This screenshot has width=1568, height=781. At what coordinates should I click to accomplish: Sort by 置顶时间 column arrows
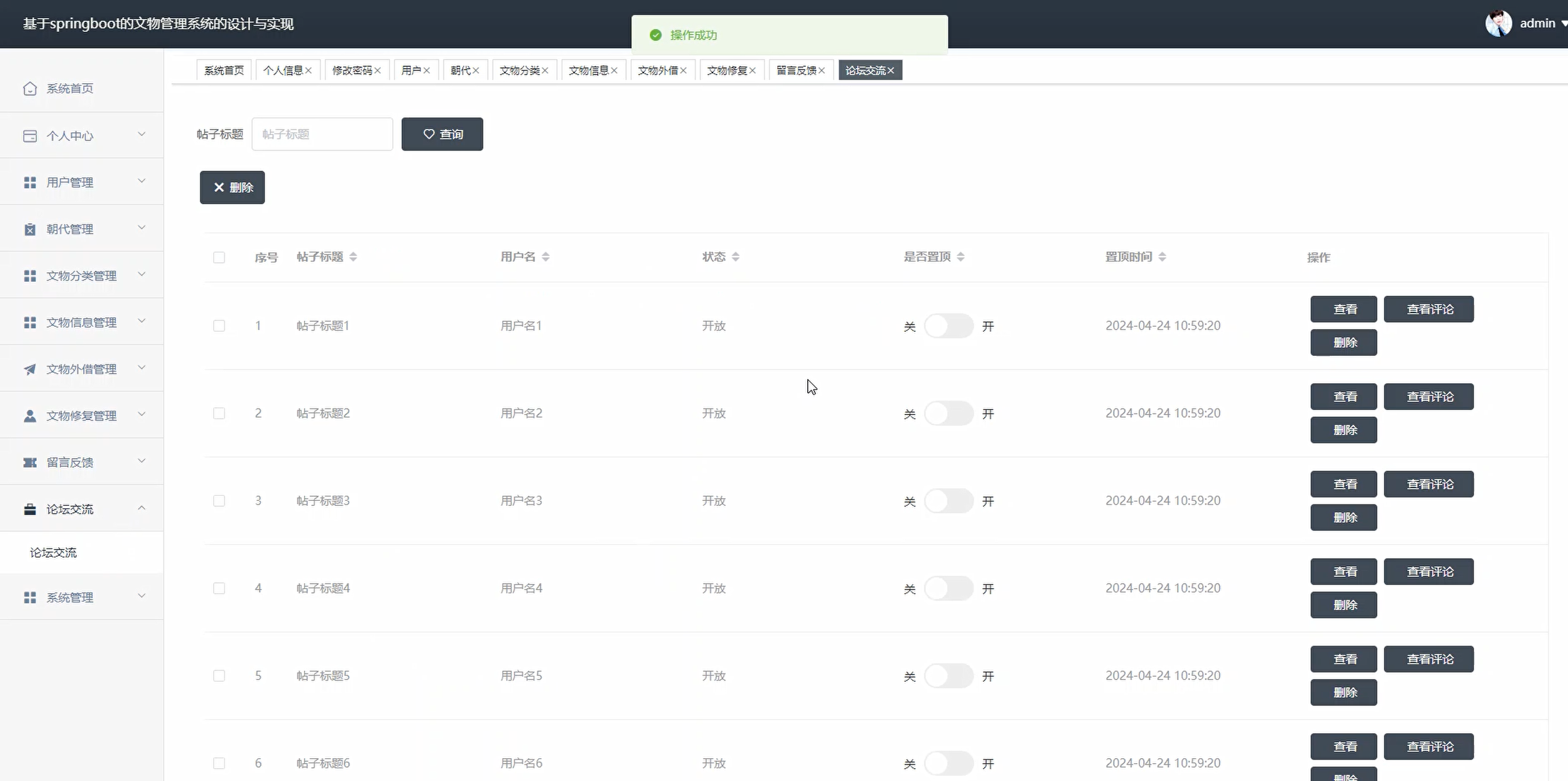pyautogui.click(x=1162, y=257)
